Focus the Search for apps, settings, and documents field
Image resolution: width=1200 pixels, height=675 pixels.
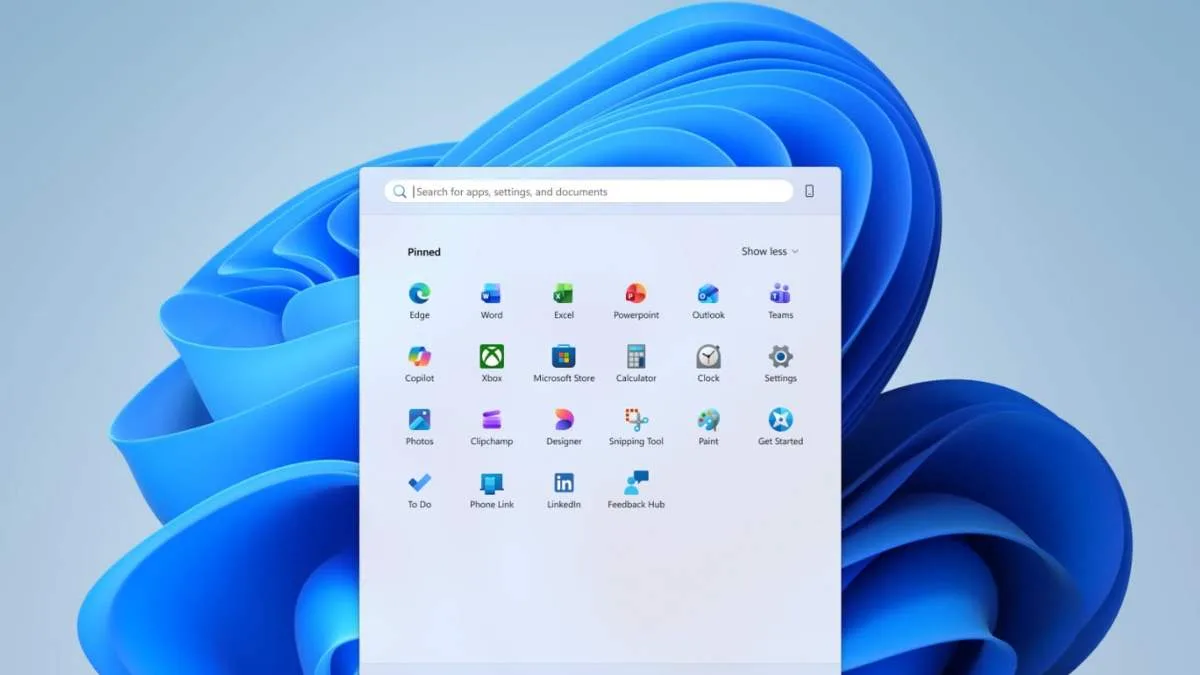click(x=588, y=191)
